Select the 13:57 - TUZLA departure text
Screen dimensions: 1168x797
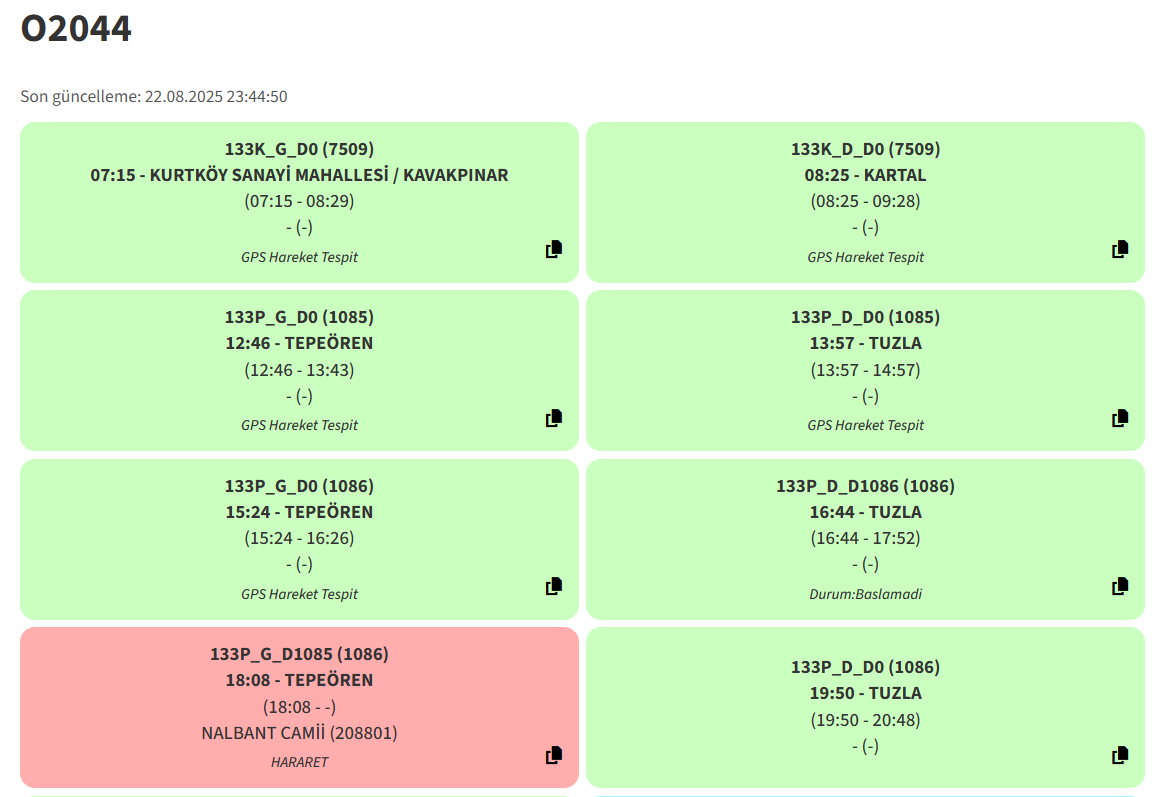[865, 343]
